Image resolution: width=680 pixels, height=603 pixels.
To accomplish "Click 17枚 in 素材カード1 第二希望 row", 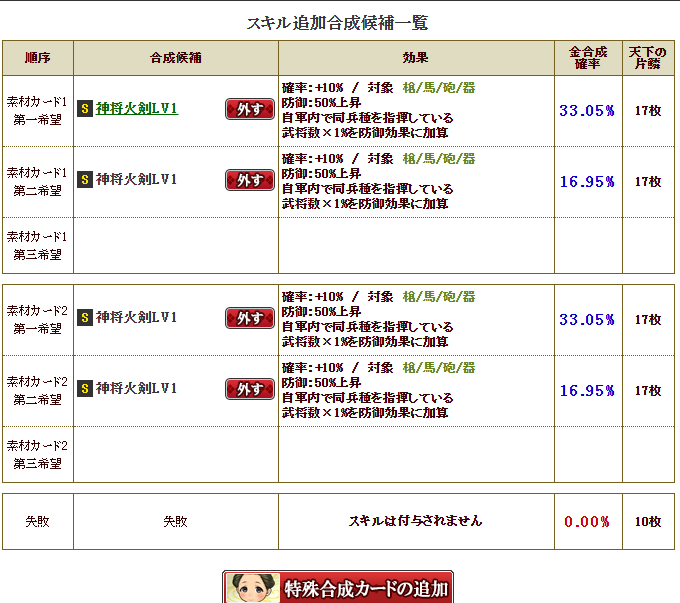I will [x=648, y=182].
